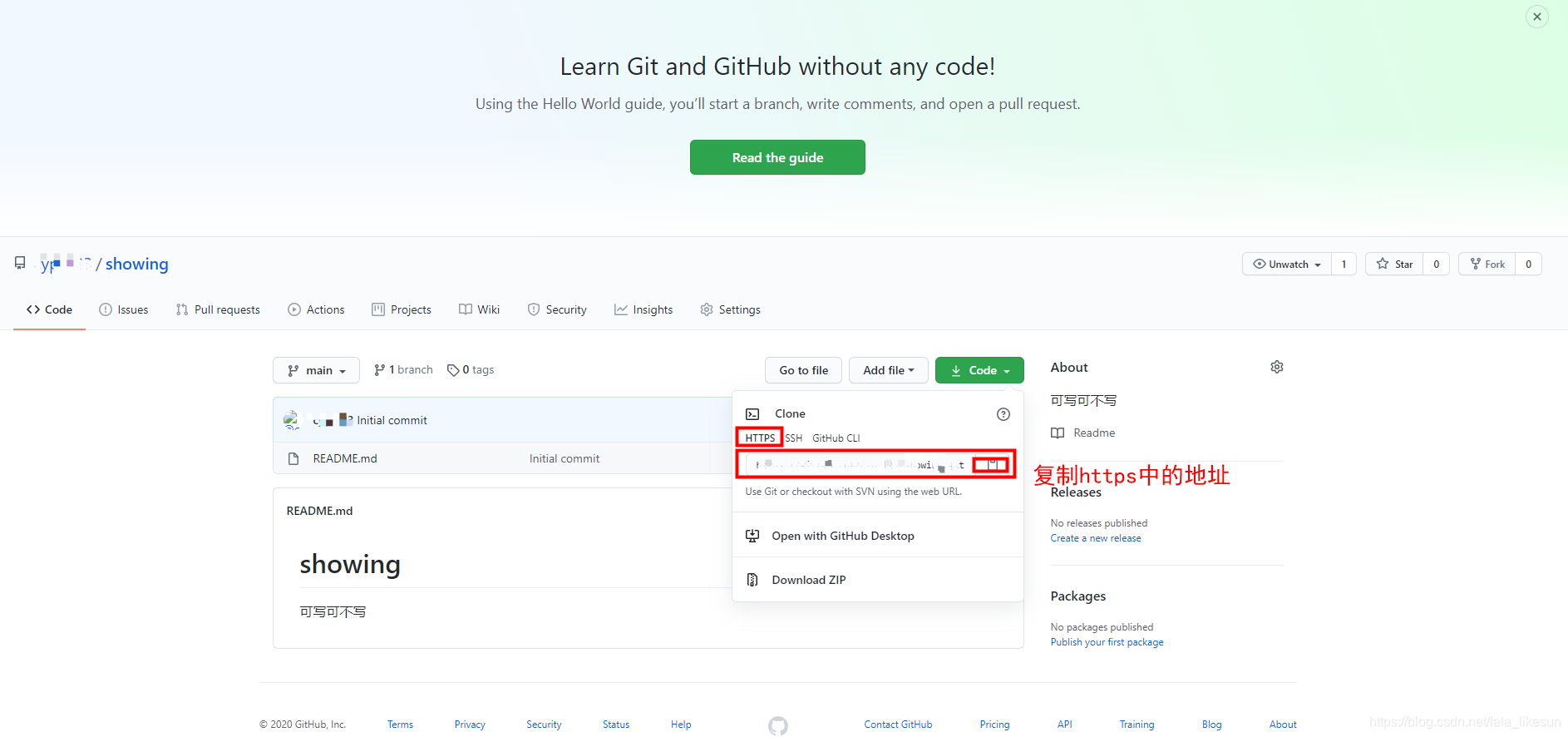1568x737 pixels.
Task: Click the Go to file button
Action: pyautogui.click(x=803, y=370)
